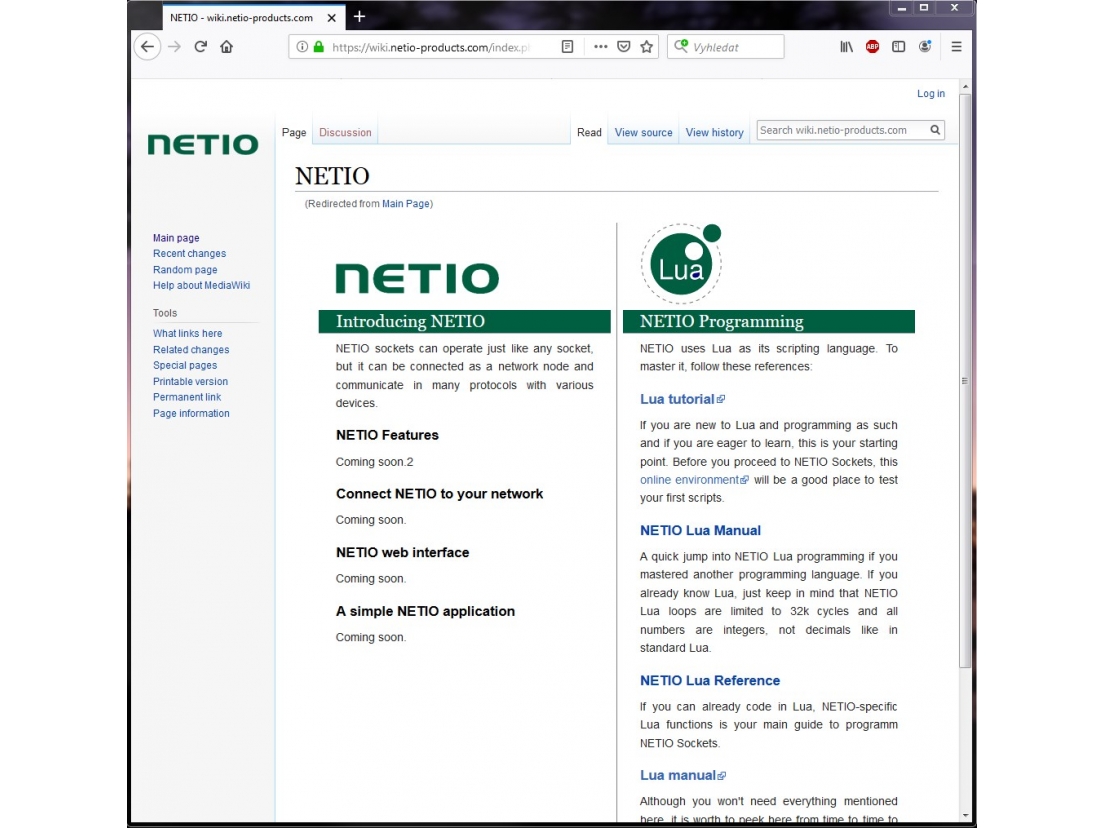The height and width of the screenshot is (828, 1104).
Task: Open the Firefox hamburger menu
Action: [956, 47]
